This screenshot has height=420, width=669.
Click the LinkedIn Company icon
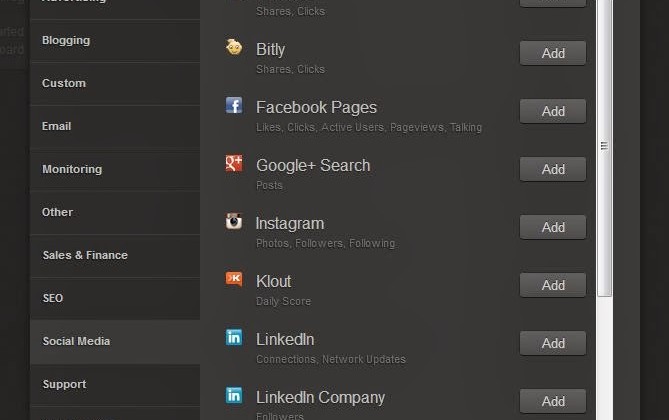tap(234, 395)
